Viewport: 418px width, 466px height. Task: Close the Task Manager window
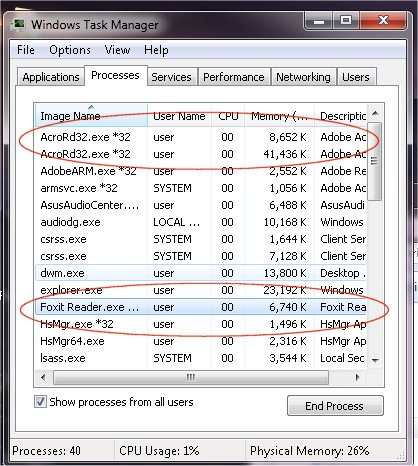tap(383, 21)
